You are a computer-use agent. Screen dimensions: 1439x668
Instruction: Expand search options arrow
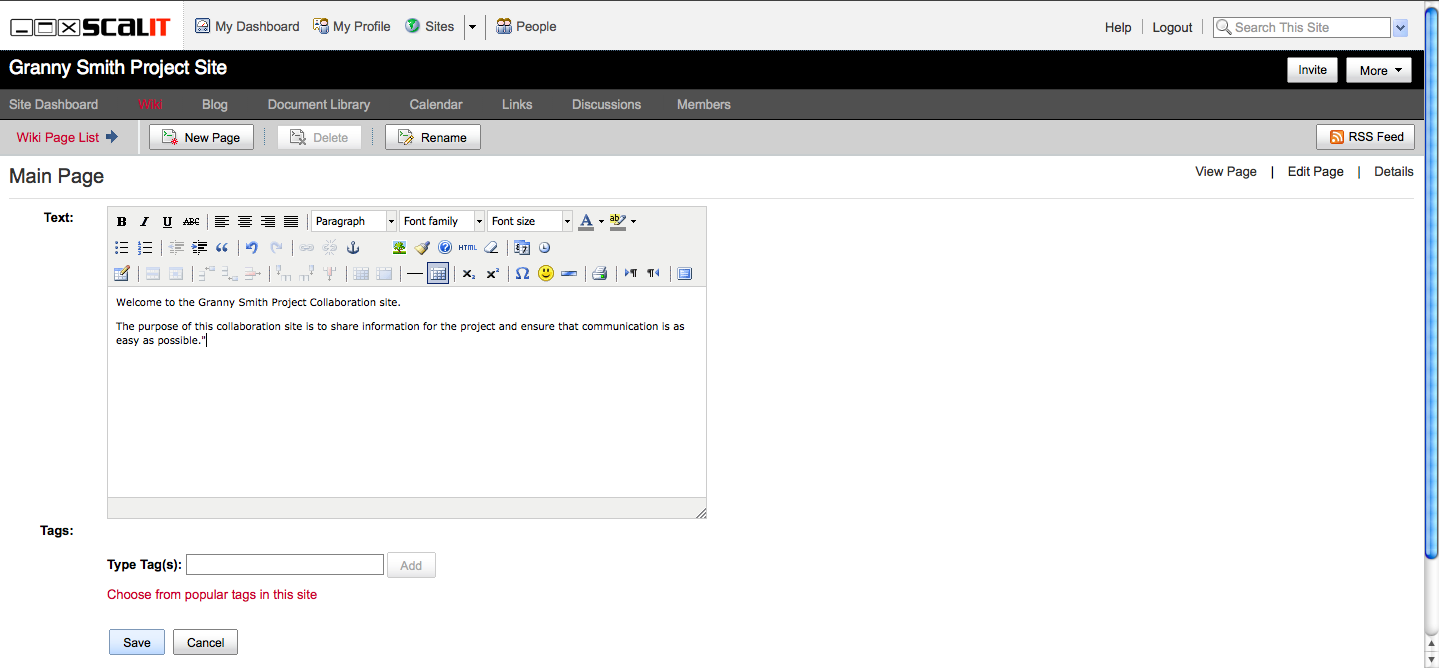tap(1400, 28)
